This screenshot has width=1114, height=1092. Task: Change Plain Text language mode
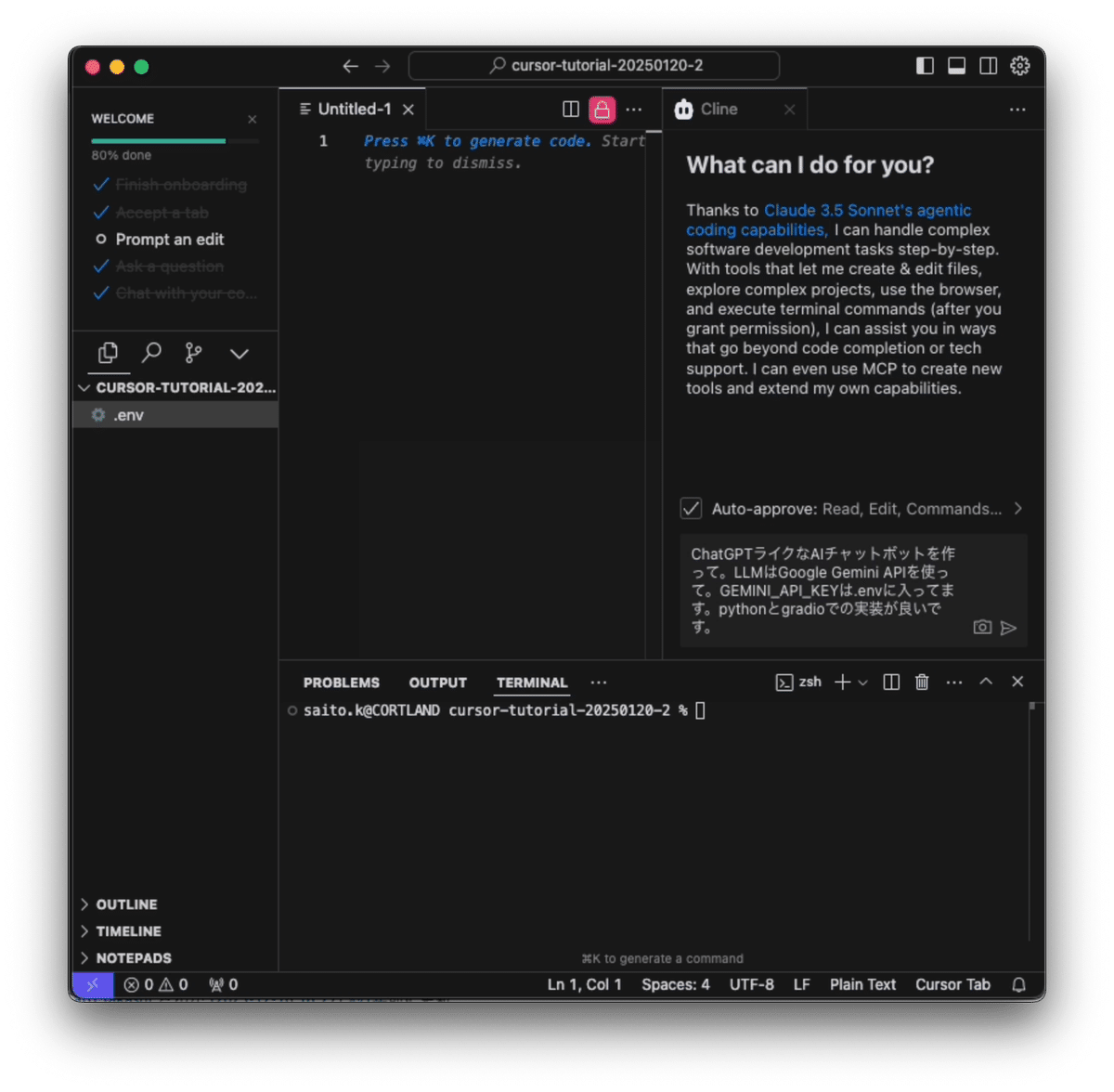pyautogui.click(x=863, y=985)
